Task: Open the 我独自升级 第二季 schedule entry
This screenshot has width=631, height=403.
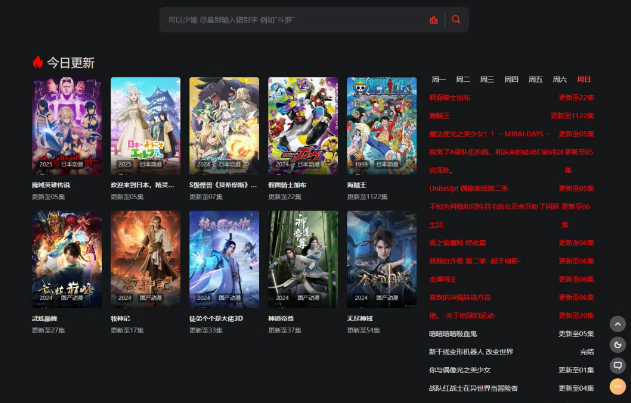Action: pos(511,261)
